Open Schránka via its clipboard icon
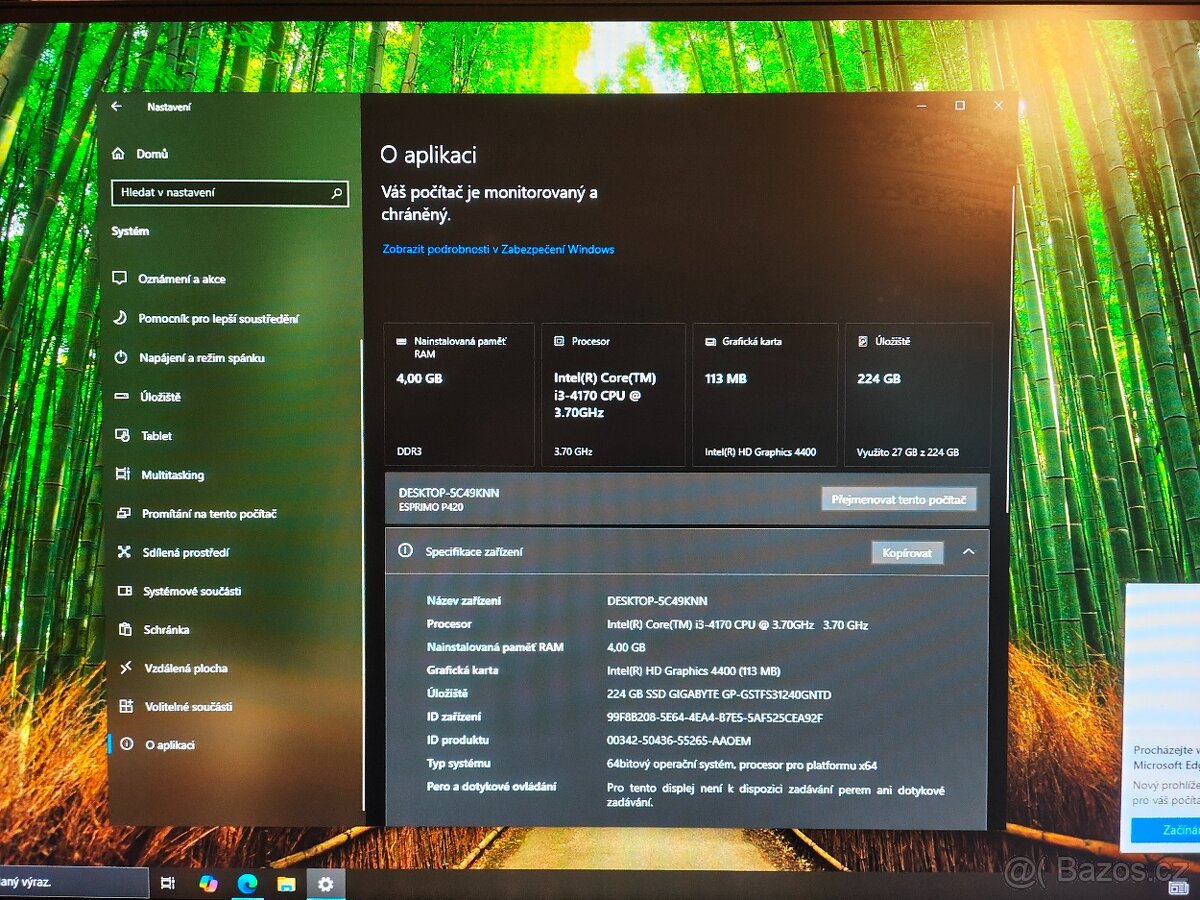The width and height of the screenshot is (1200, 900). 122,629
